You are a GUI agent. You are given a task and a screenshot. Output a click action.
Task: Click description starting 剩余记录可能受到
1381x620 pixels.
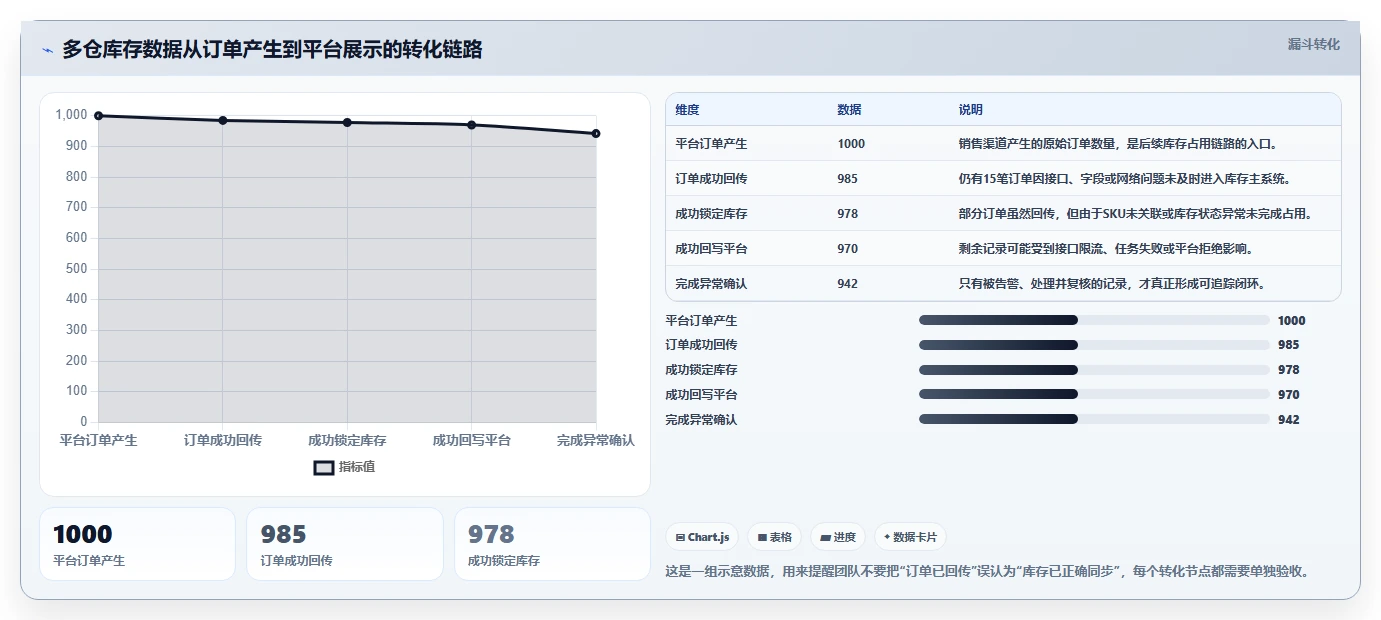[x=1106, y=249]
